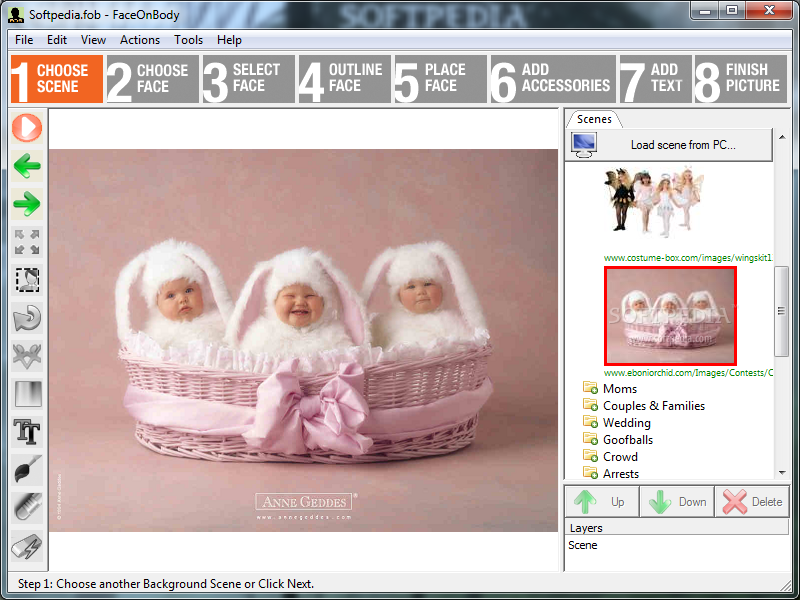Select the flip/mirror tool icon

[x=27, y=356]
